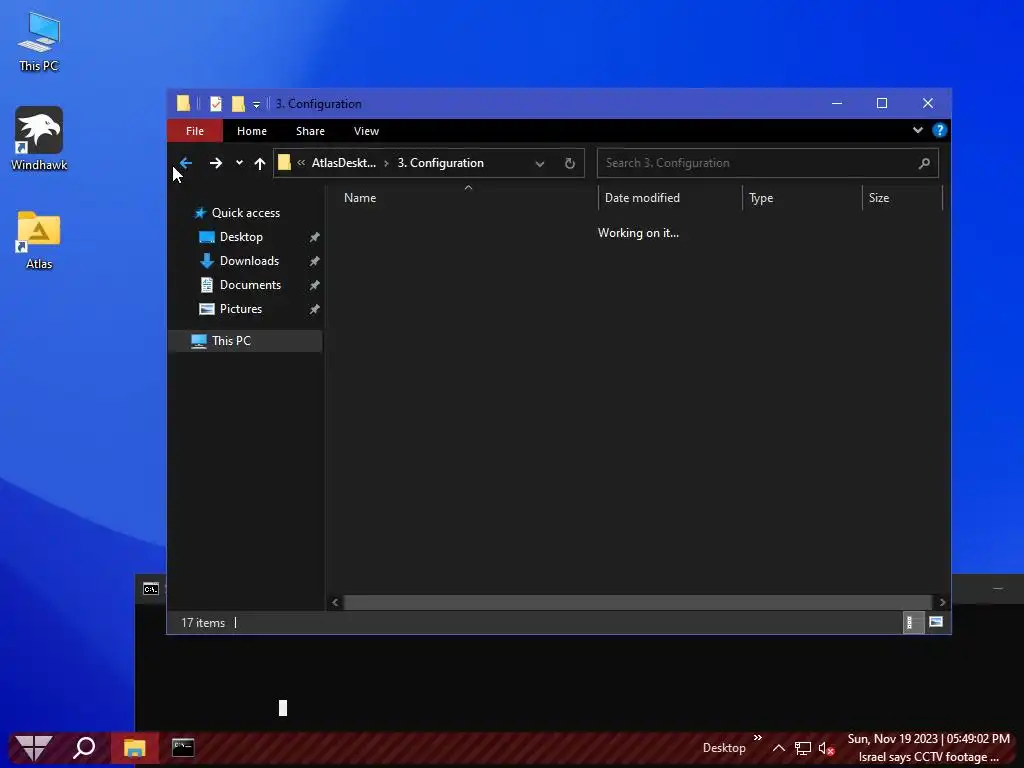Expand the address bar history dropdown

(x=539, y=163)
